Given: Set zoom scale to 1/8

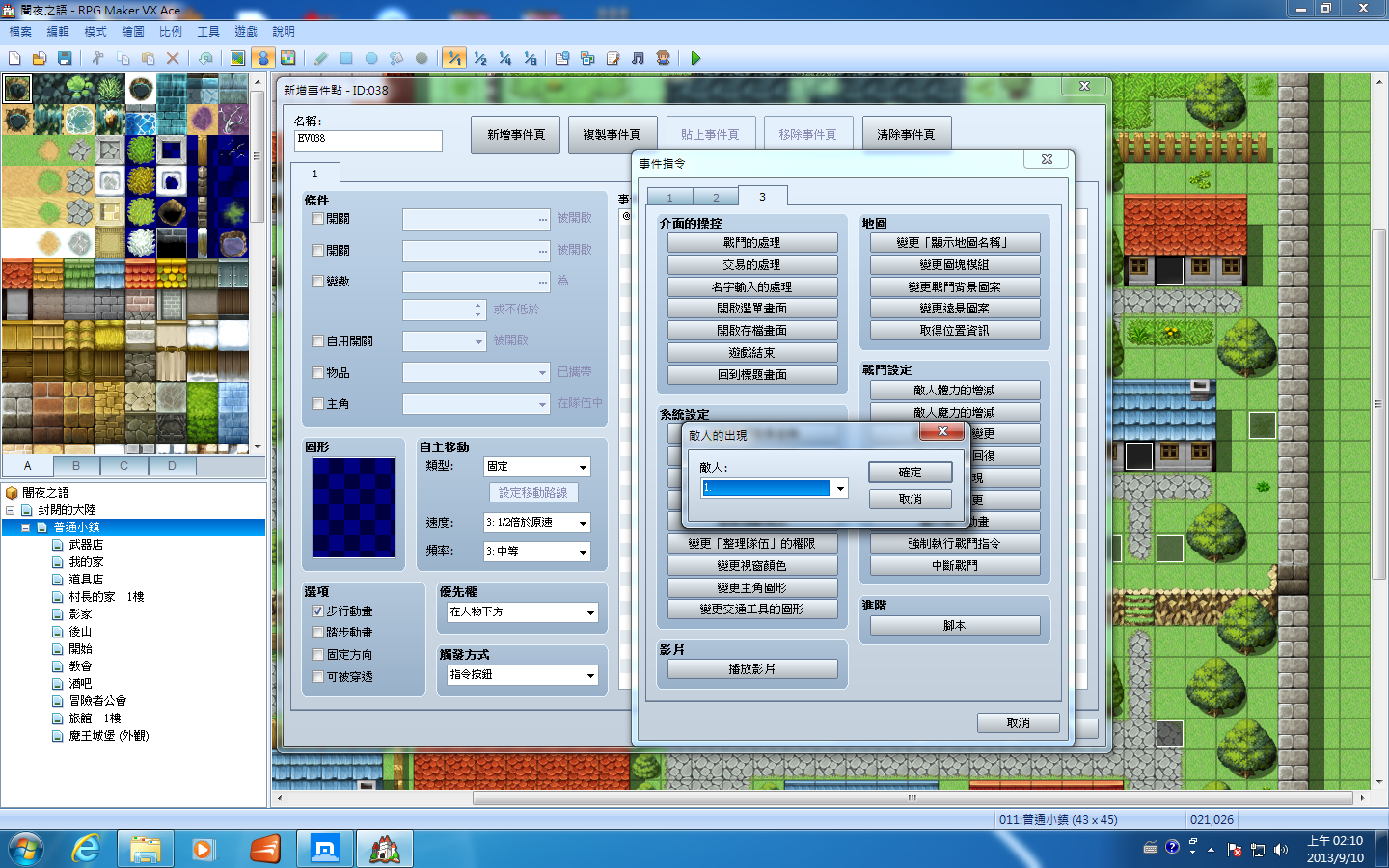Looking at the screenshot, I should click(530, 58).
